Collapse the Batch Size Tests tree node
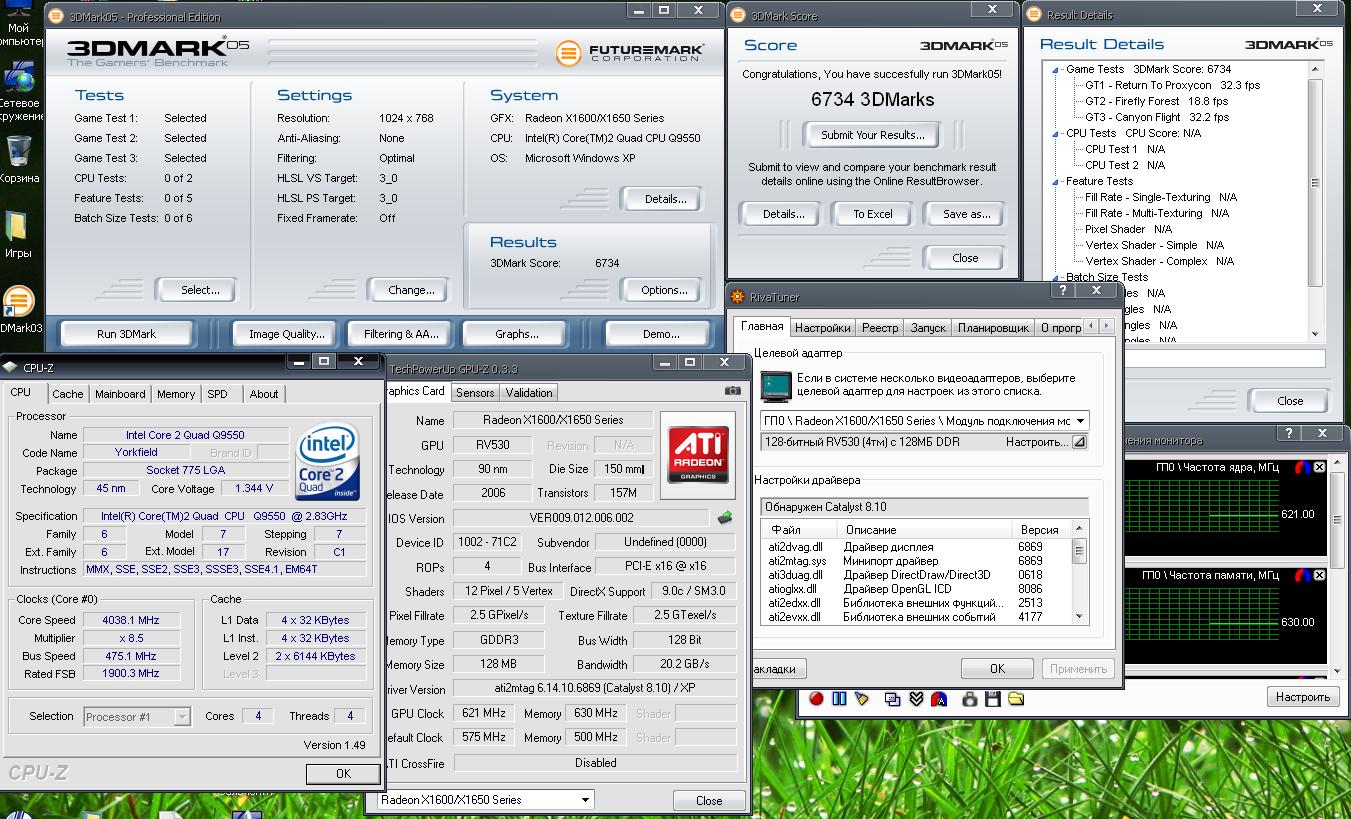This screenshot has width=1351, height=819. (x=1056, y=277)
